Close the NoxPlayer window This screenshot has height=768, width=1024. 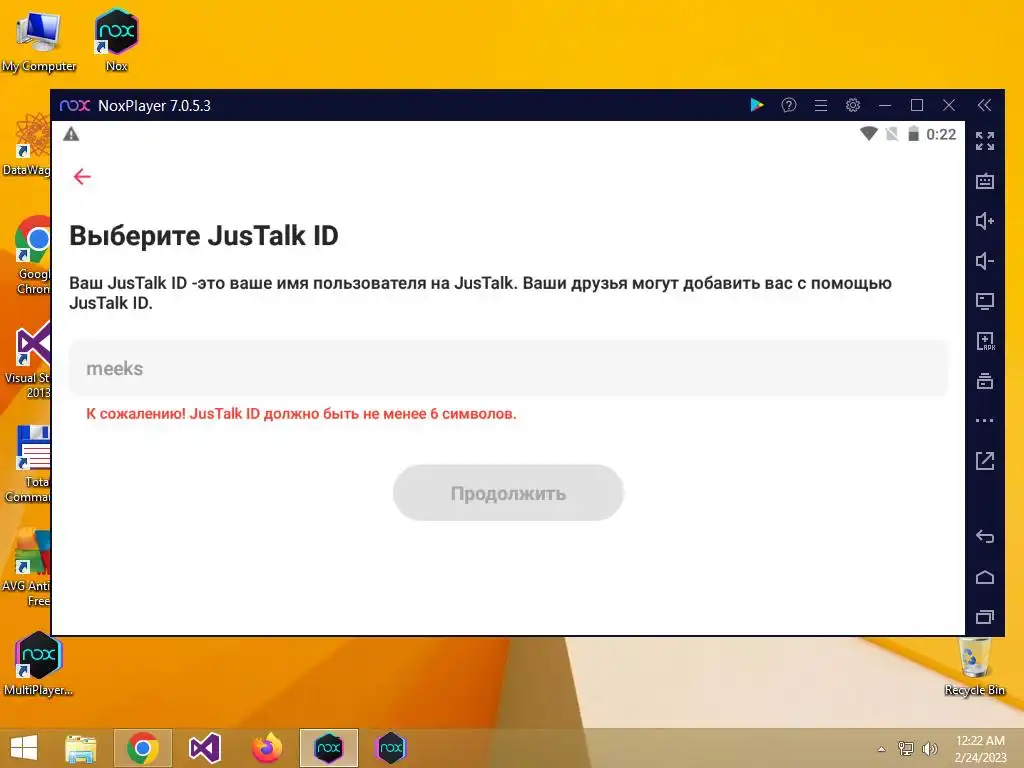[x=949, y=105]
